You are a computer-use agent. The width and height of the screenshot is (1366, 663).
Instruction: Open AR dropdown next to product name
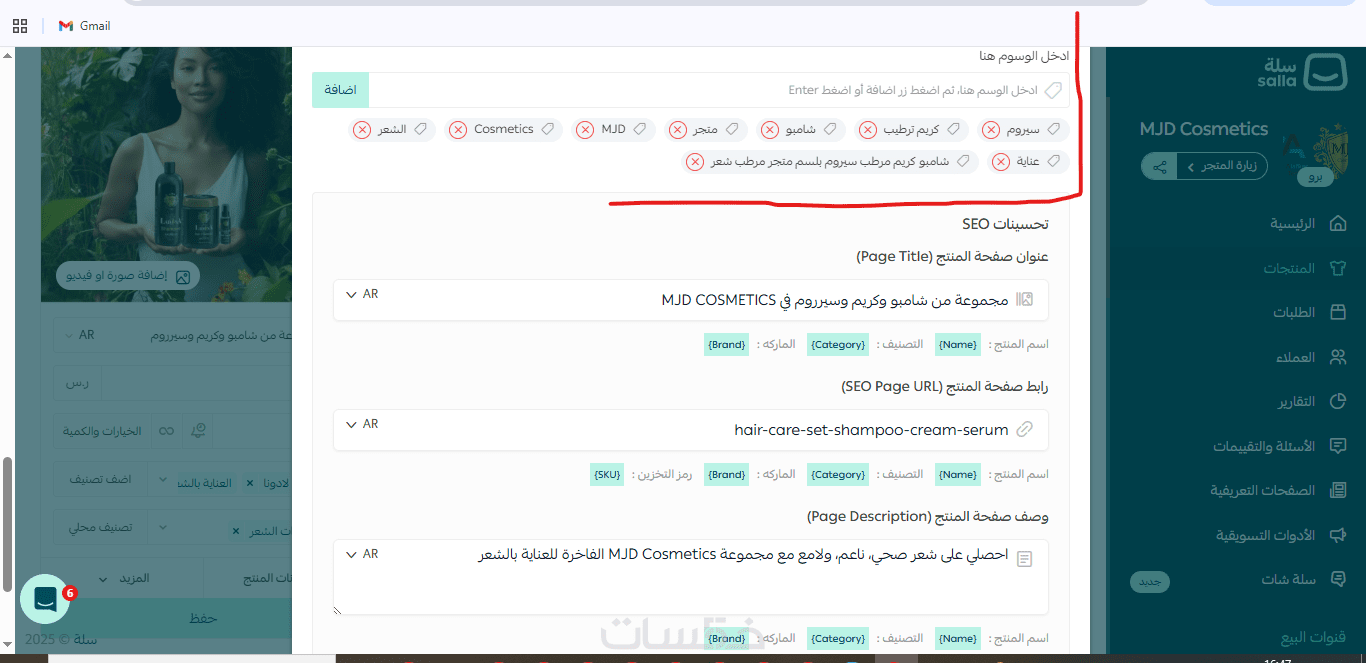coord(79,335)
